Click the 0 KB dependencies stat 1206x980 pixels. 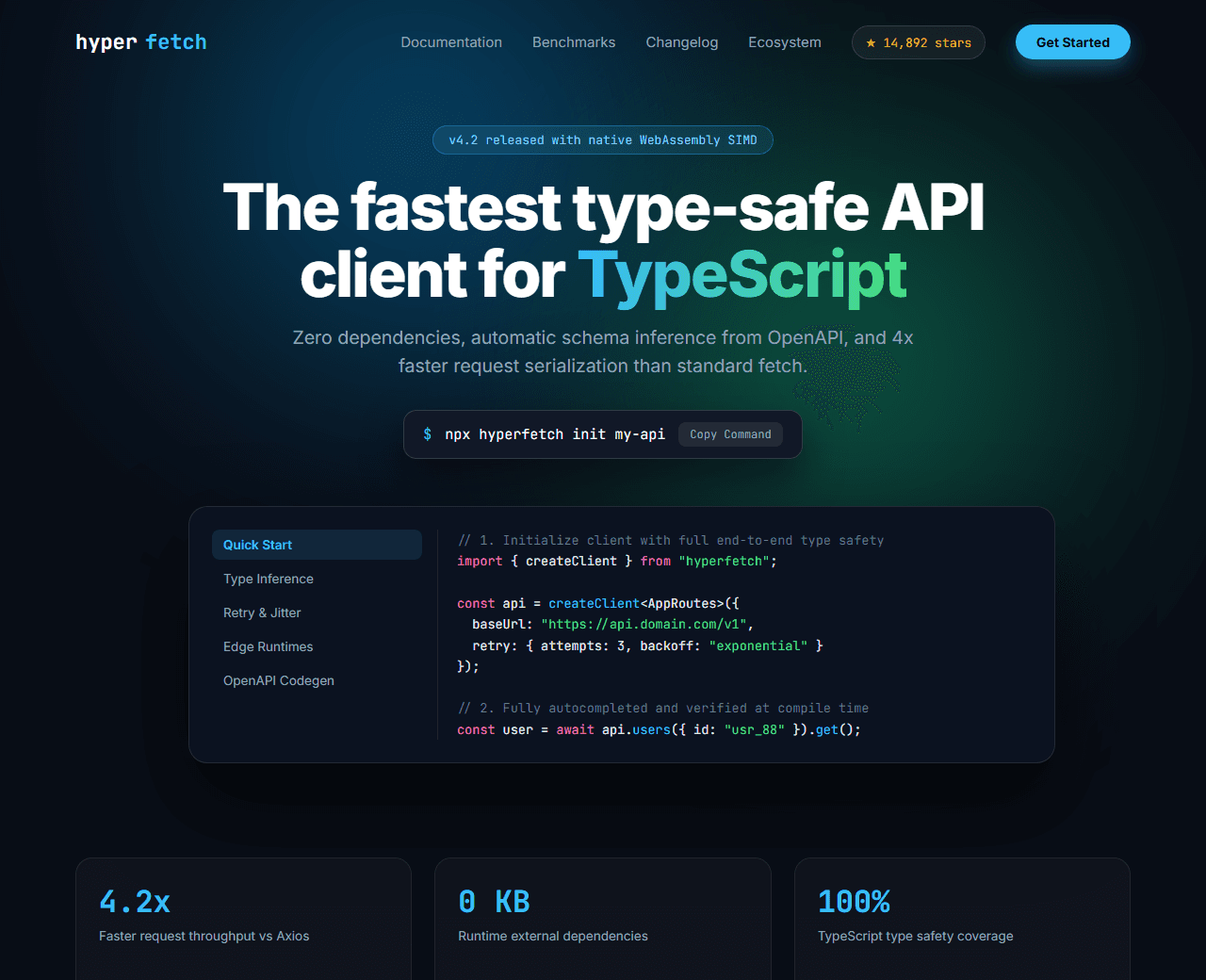click(494, 902)
